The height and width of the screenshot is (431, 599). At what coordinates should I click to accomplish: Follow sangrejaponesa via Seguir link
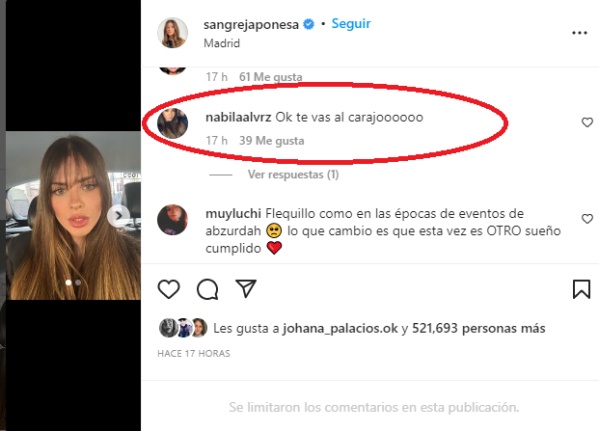click(351, 24)
